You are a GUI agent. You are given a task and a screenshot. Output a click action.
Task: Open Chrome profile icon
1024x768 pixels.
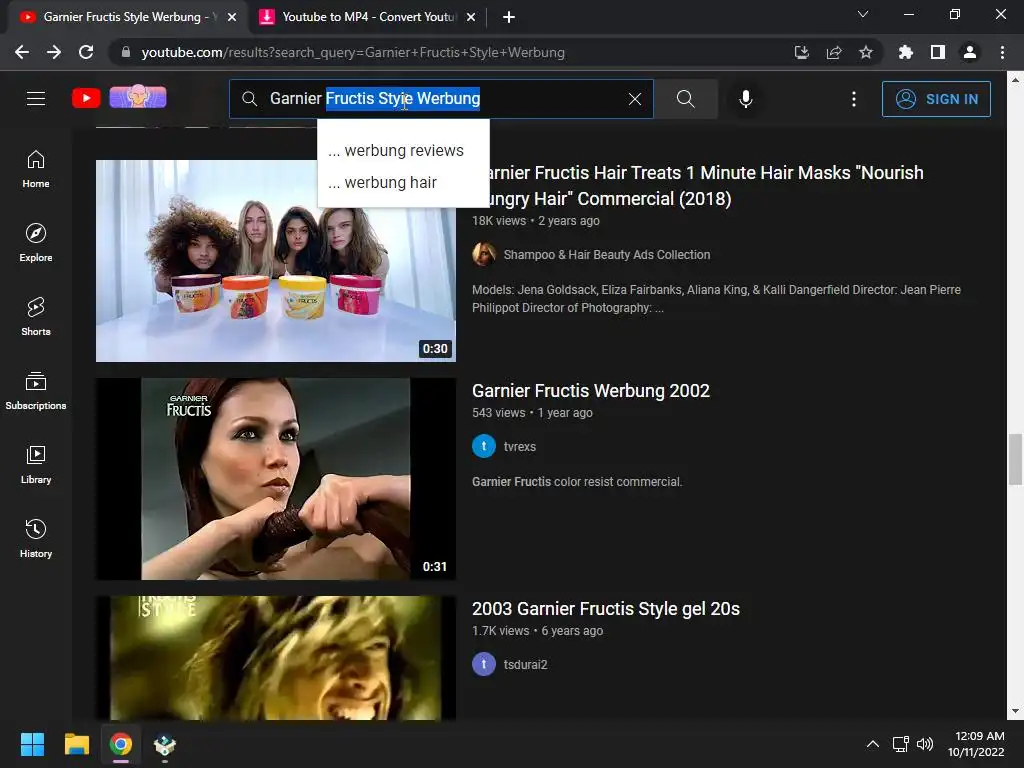pyautogui.click(x=970, y=52)
